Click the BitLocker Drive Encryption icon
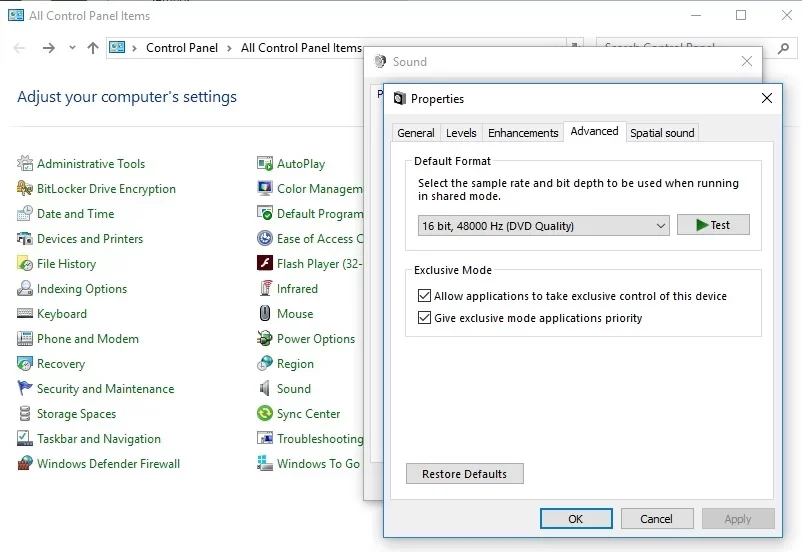Image resolution: width=802 pixels, height=552 pixels. click(x=25, y=189)
